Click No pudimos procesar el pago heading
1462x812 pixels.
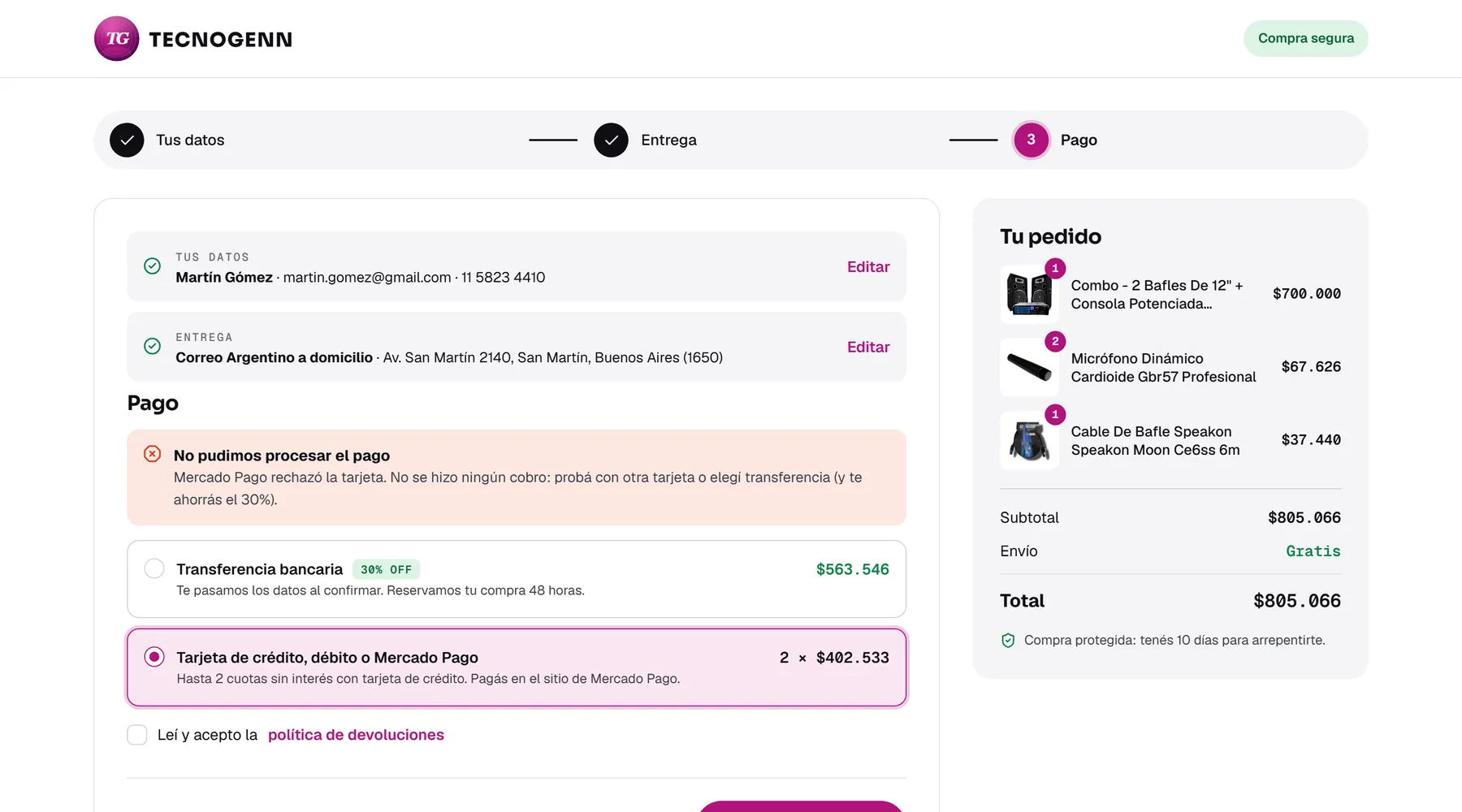click(282, 456)
